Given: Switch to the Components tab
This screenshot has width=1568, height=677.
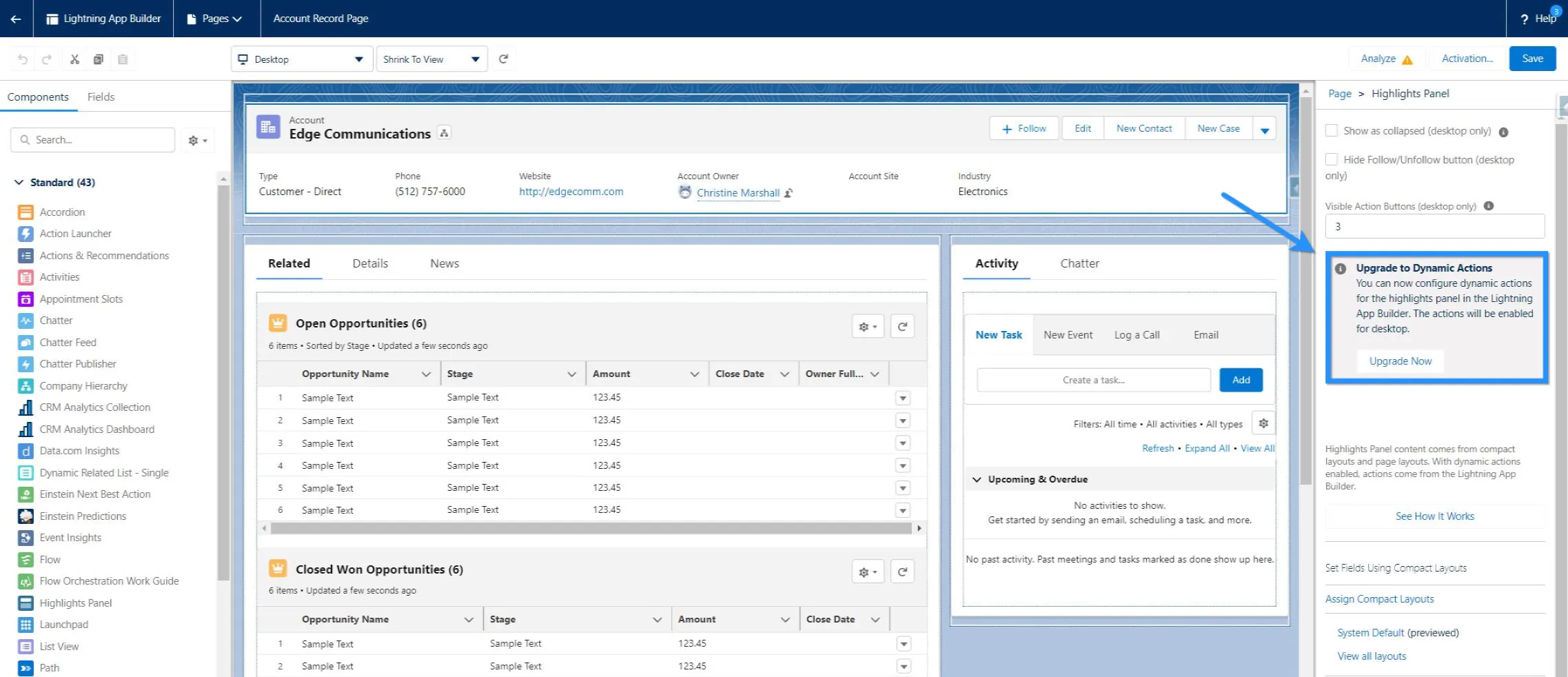Looking at the screenshot, I should pyautogui.click(x=38, y=97).
